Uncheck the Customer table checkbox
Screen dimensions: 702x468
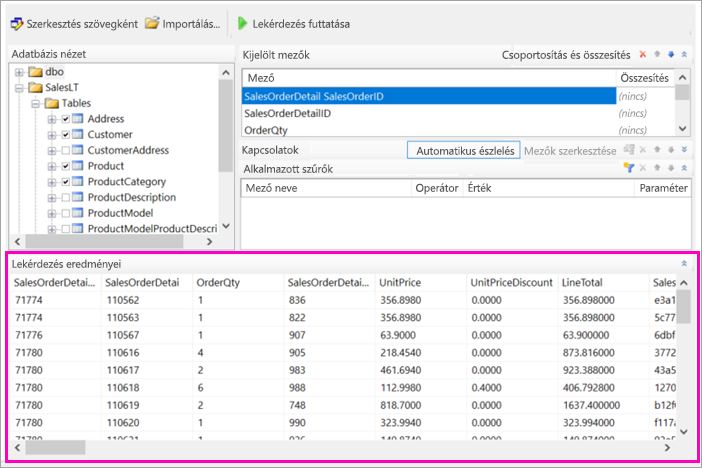coord(66,135)
